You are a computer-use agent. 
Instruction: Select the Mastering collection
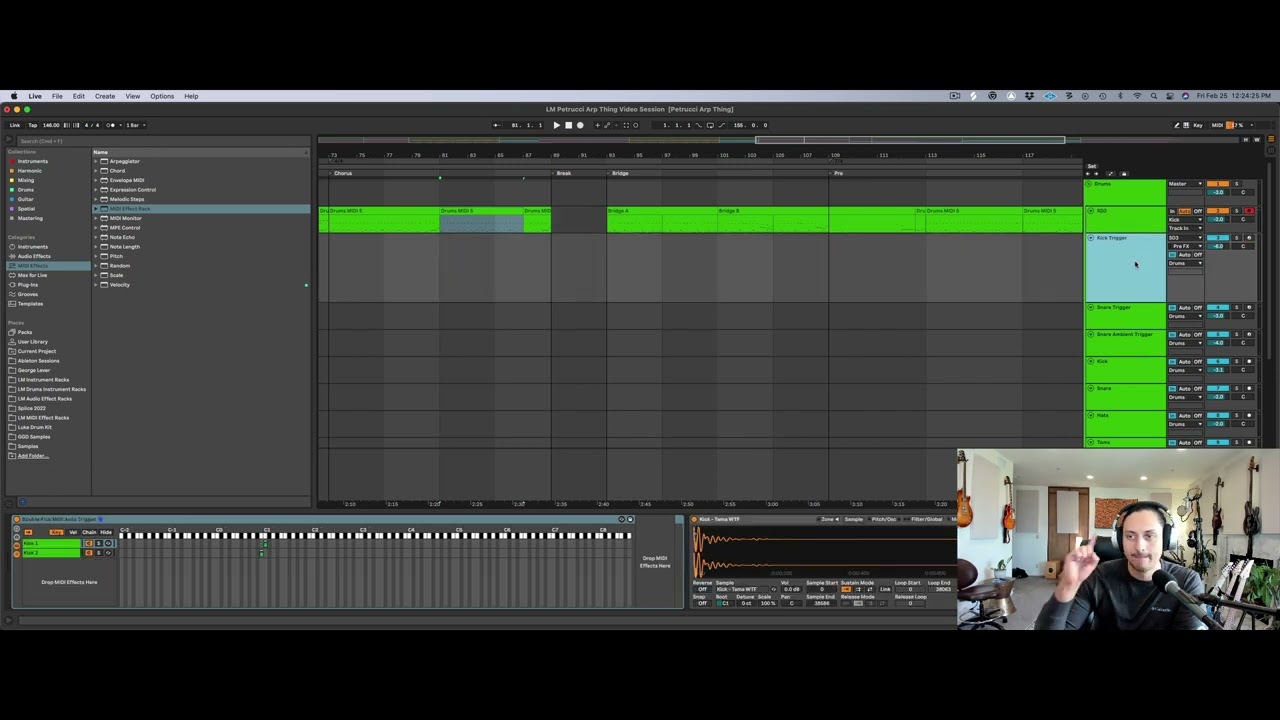tap(29, 218)
